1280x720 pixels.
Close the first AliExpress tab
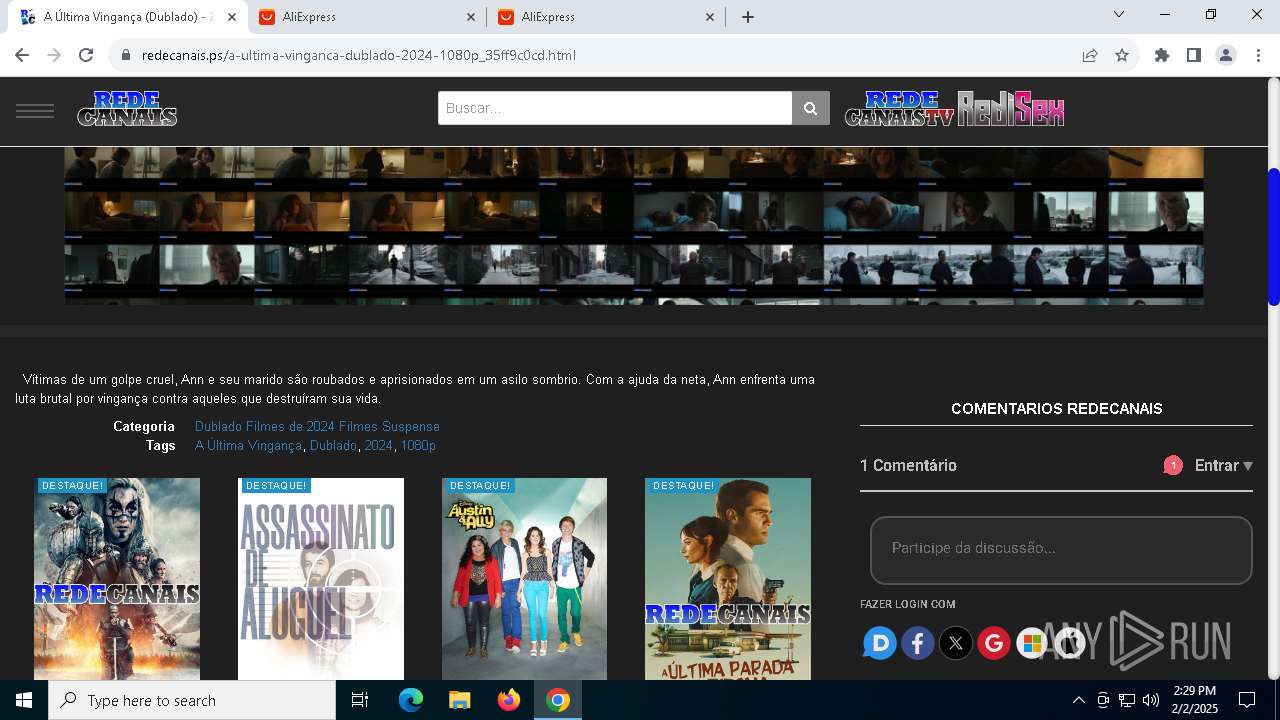472,17
